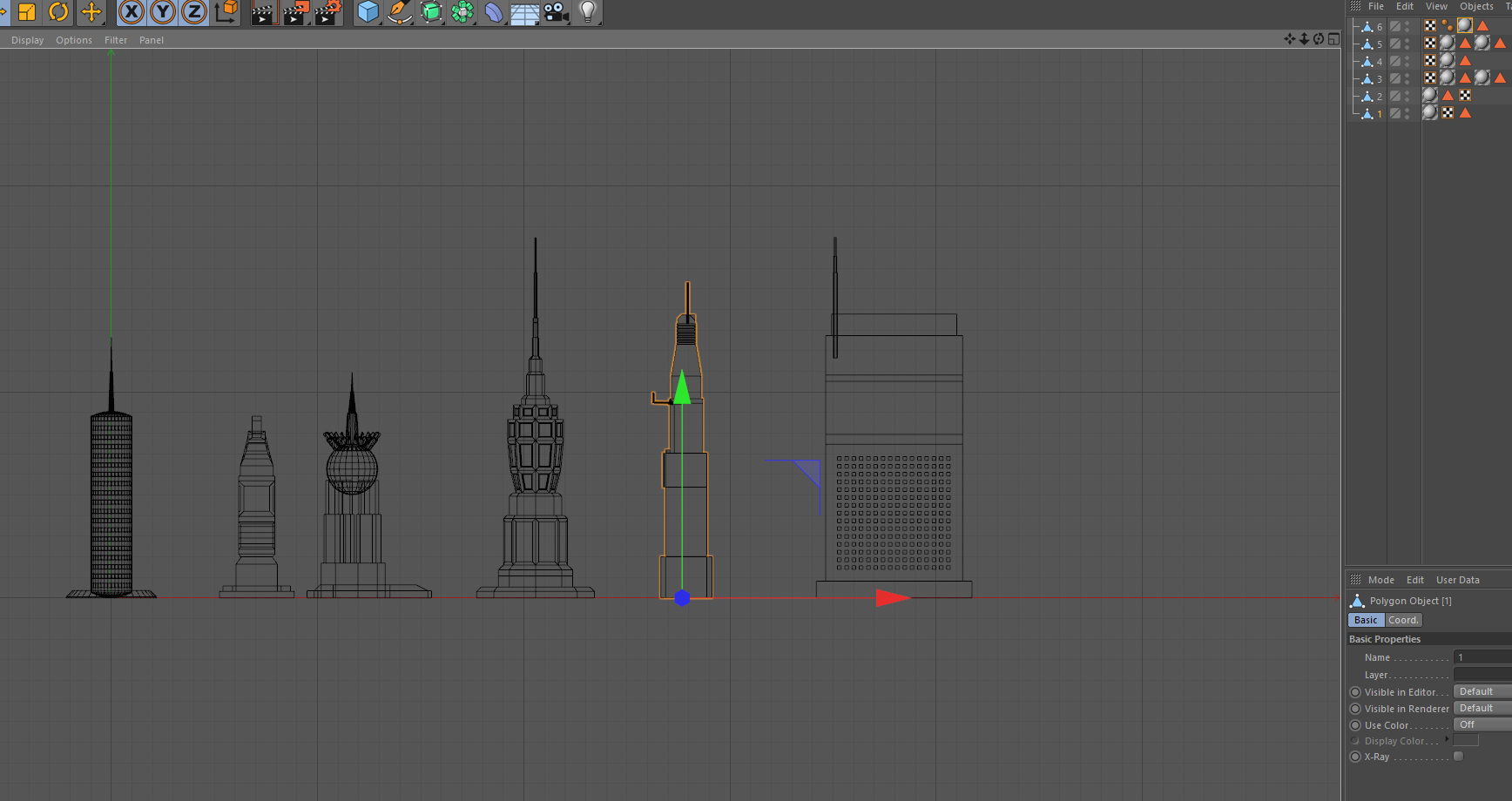1512x801 pixels.
Task: Add a Floor environment object
Action: (x=524, y=12)
